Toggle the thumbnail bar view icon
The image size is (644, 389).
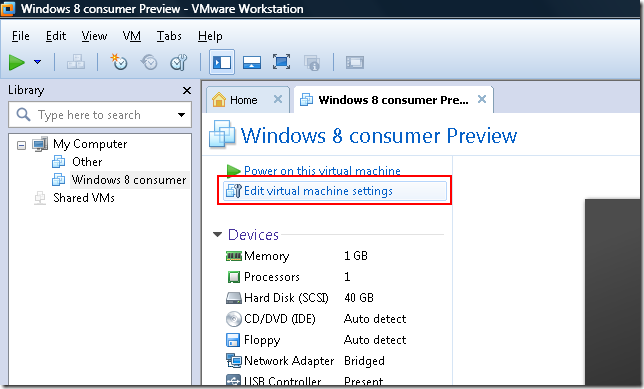tap(252, 62)
